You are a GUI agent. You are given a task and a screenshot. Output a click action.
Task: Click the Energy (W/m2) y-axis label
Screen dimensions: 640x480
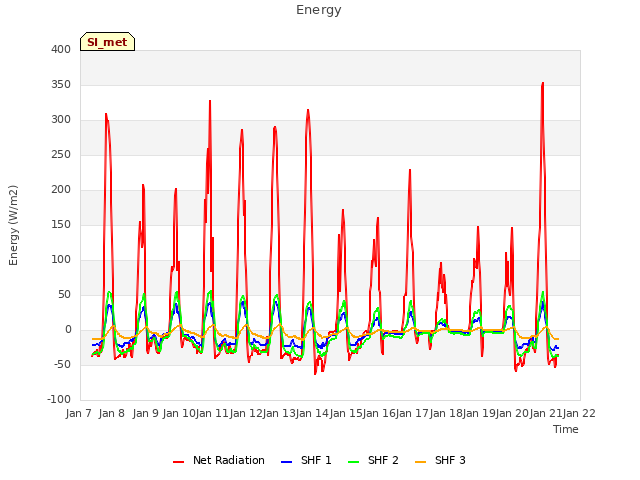pos(13,225)
